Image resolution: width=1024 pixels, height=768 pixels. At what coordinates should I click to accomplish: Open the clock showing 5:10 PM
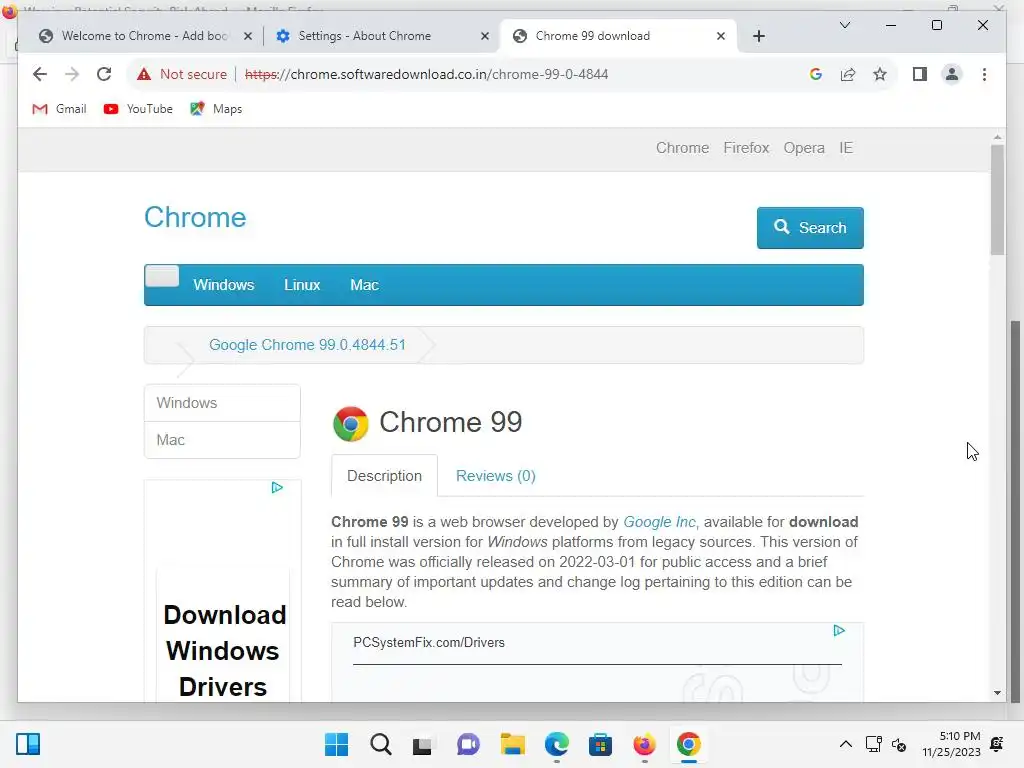coord(952,744)
